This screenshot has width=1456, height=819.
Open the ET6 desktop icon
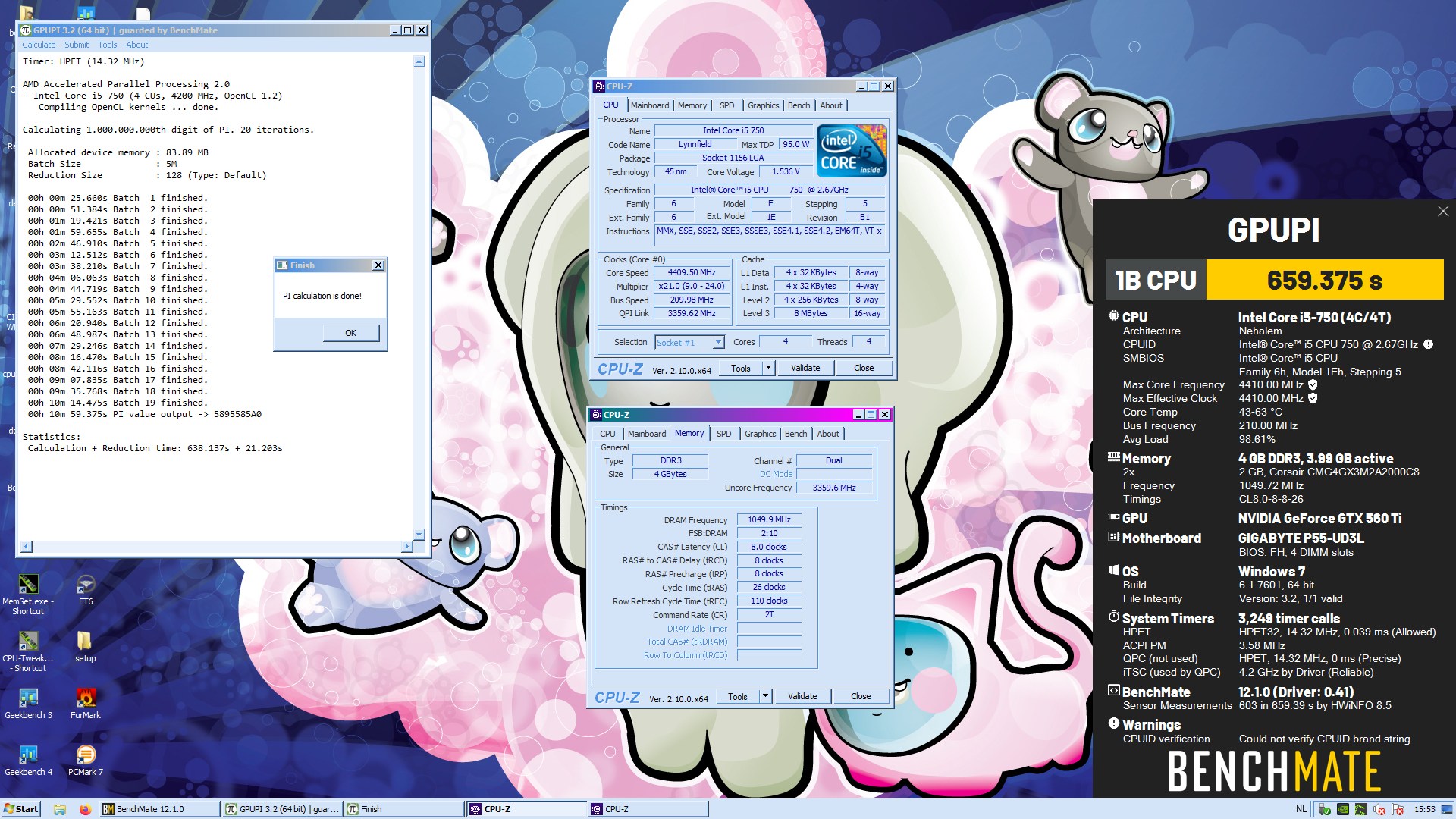[x=86, y=590]
